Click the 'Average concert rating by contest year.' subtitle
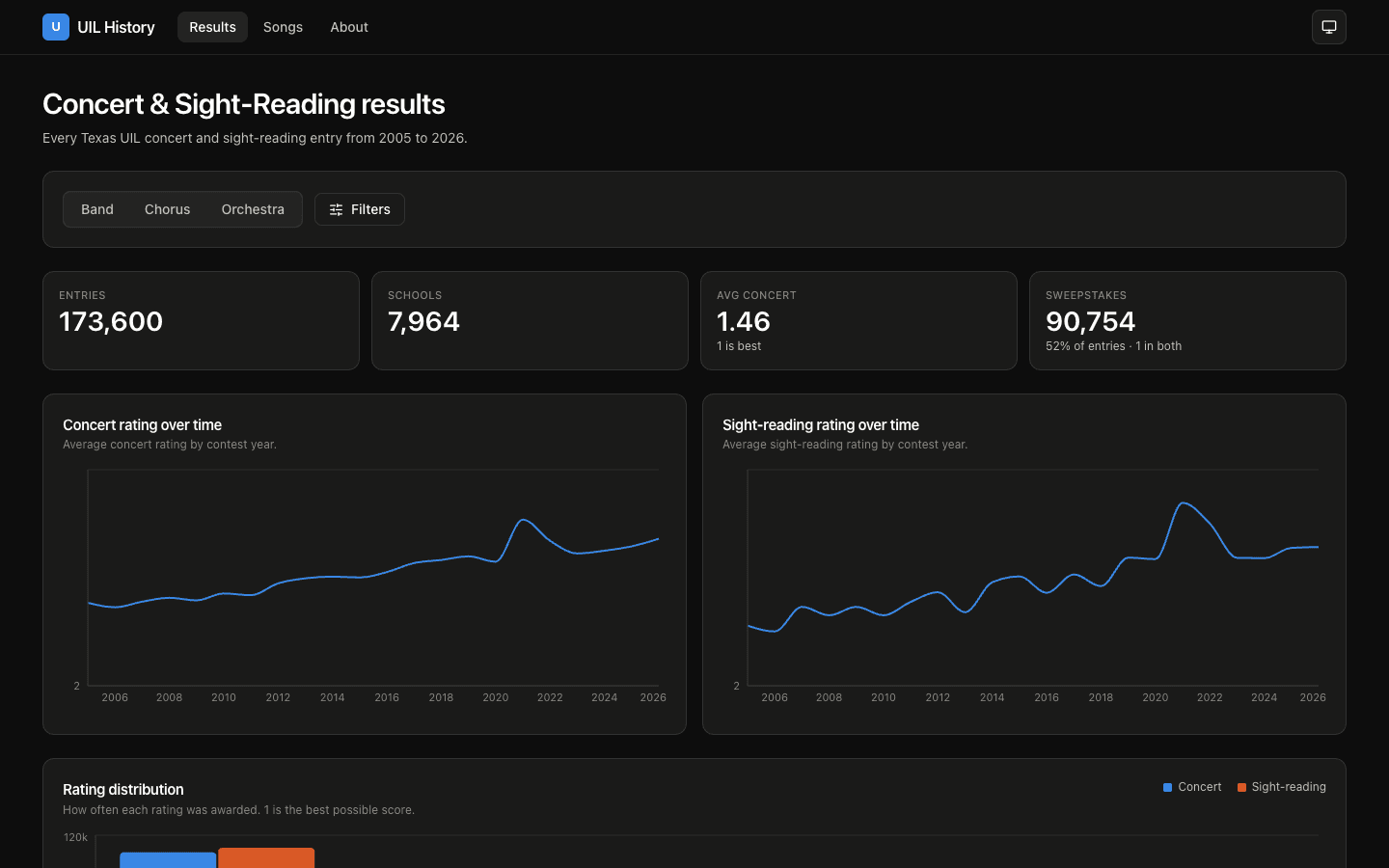Viewport: 1389px width, 868px height. [170, 445]
